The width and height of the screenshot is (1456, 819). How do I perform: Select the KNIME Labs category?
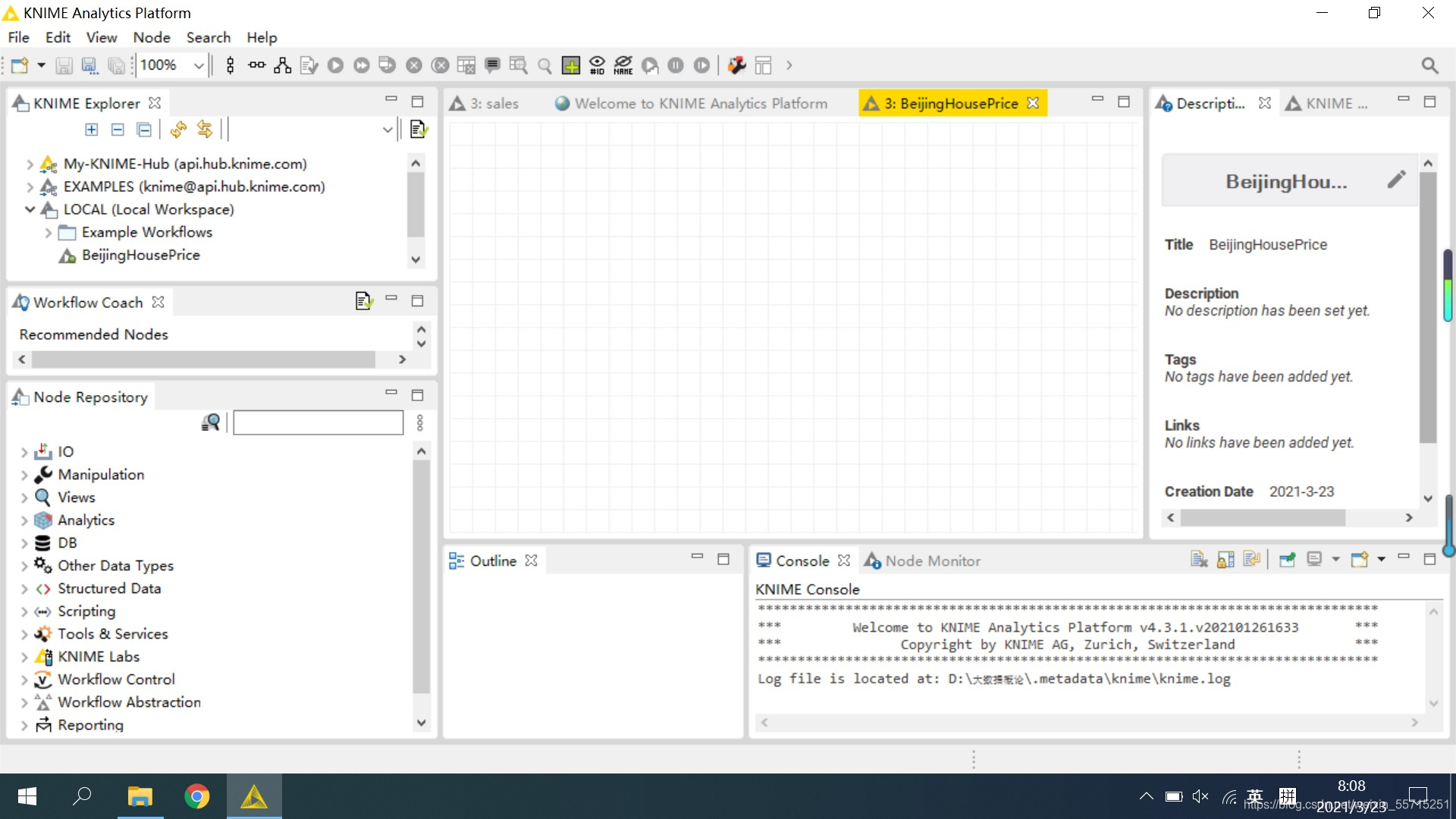point(99,657)
